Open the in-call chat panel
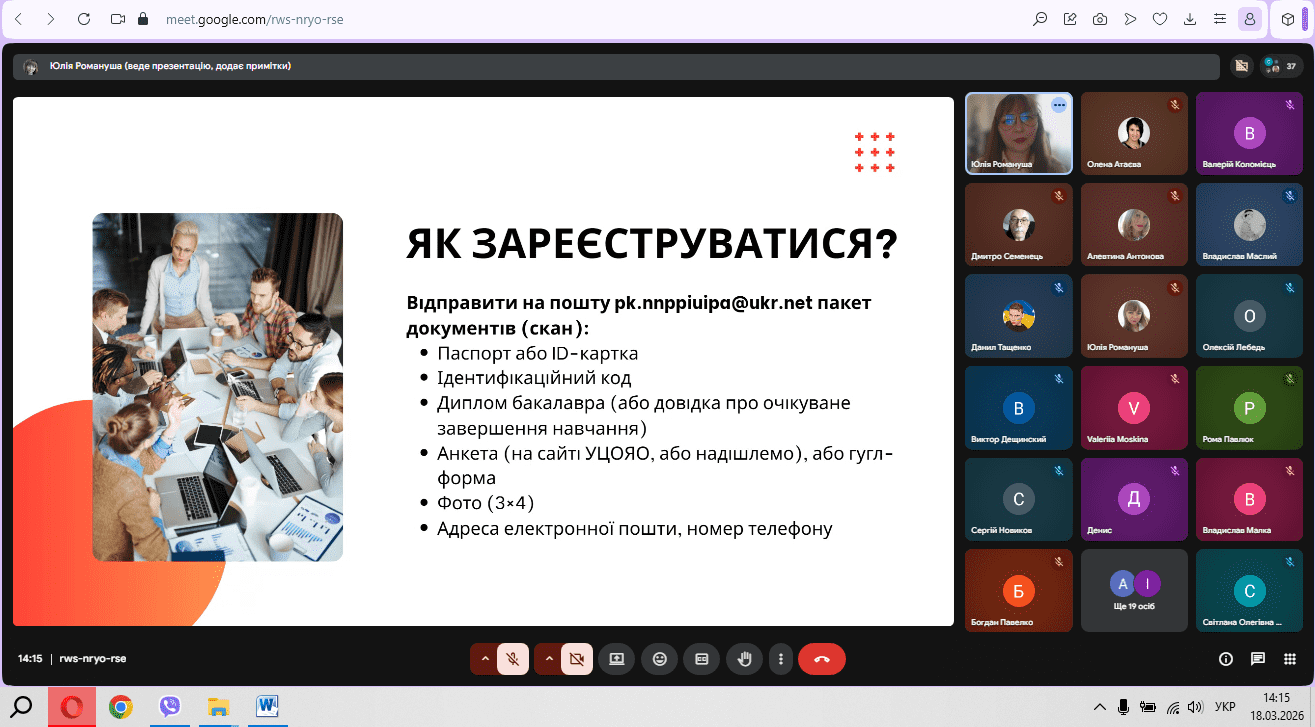 [x=1258, y=659]
